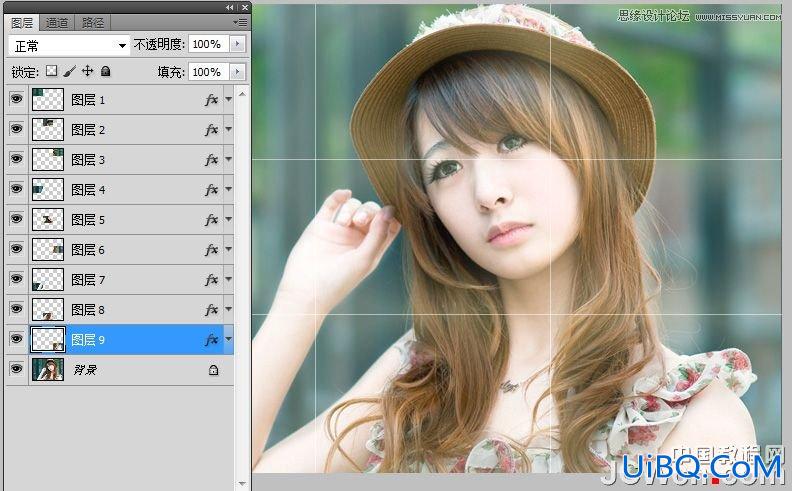Select layer named 图层 3
792x491 pixels.
coord(88,160)
